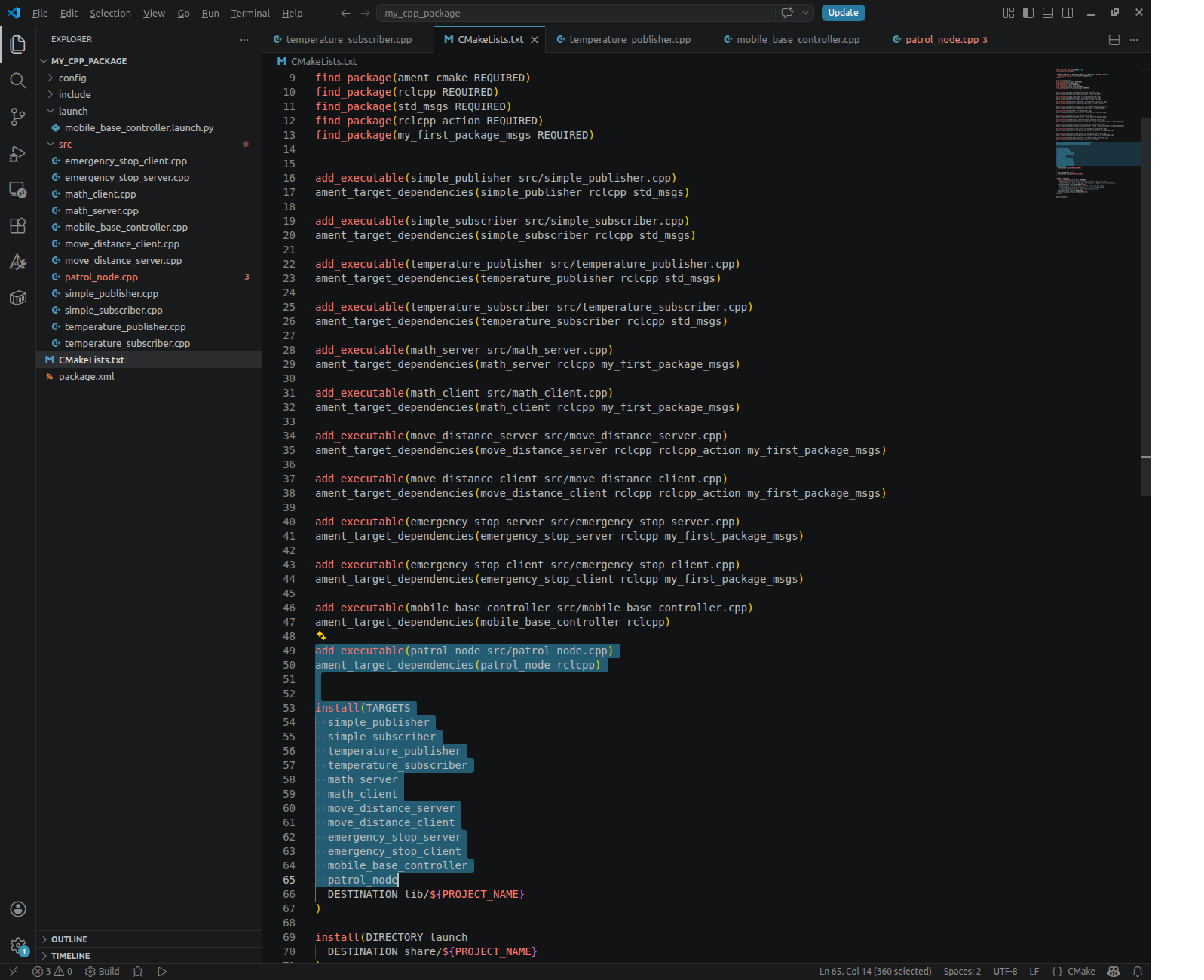
Task: Click the code action sparkle on line 48
Action: point(321,635)
